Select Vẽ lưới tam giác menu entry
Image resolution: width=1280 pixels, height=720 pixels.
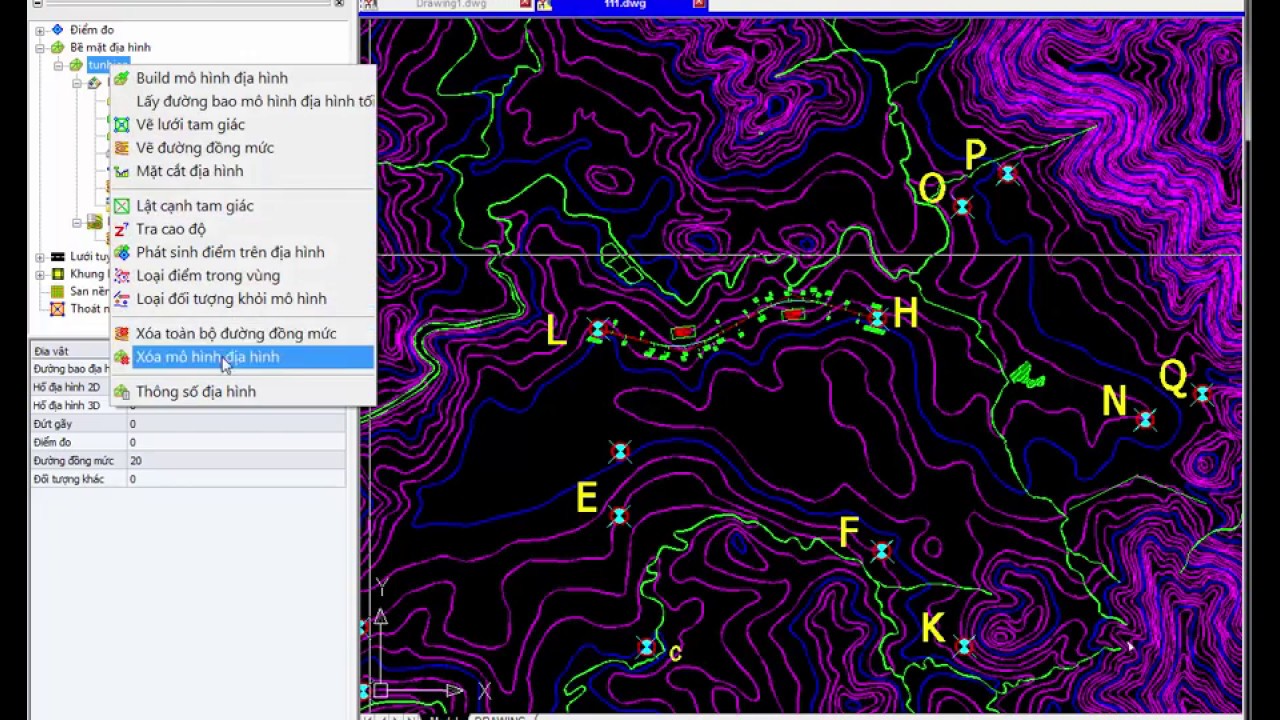tap(243, 125)
